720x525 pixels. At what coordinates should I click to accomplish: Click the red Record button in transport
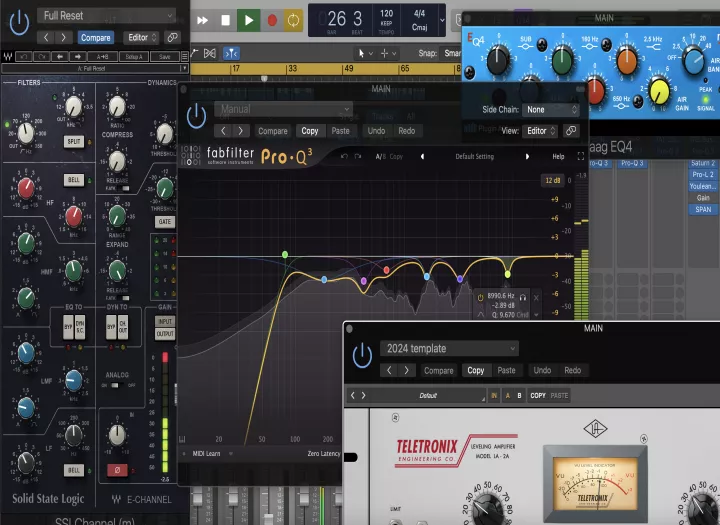272,20
